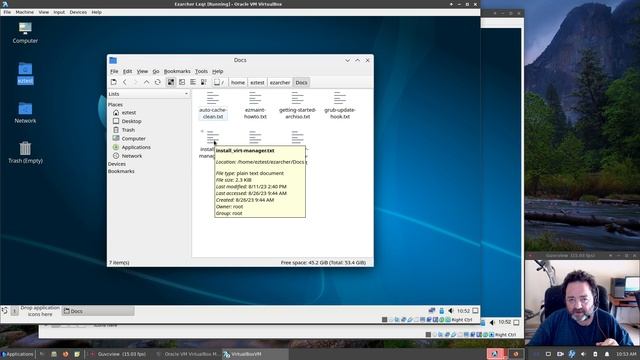This screenshot has width=640, height=360.
Task: Click the show desktop icon in guest panel
Action: point(475,311)
